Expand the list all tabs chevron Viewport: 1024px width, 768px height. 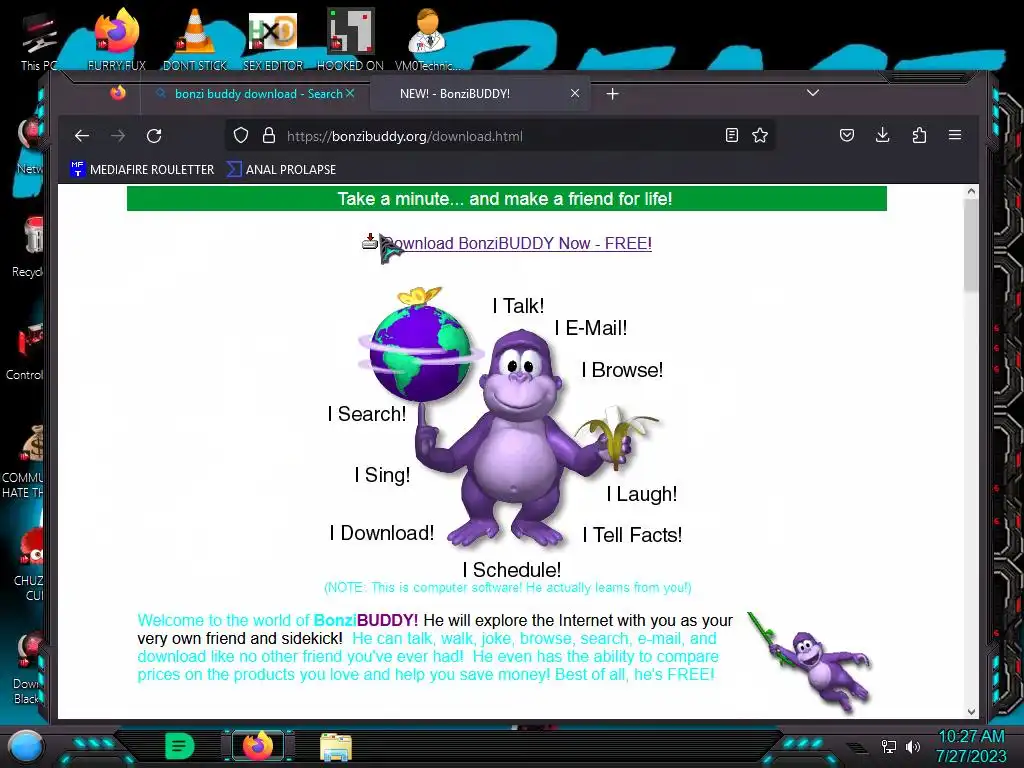tap(812, 93)
